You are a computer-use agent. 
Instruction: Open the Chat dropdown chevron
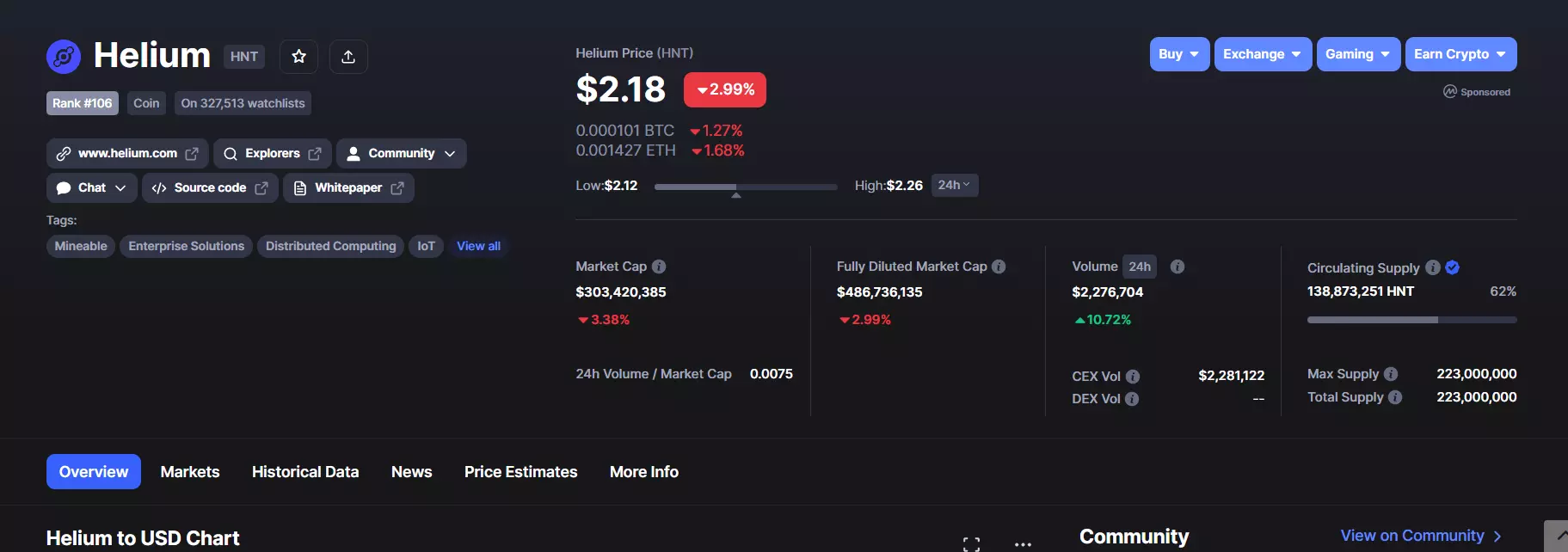pos(120,188)
